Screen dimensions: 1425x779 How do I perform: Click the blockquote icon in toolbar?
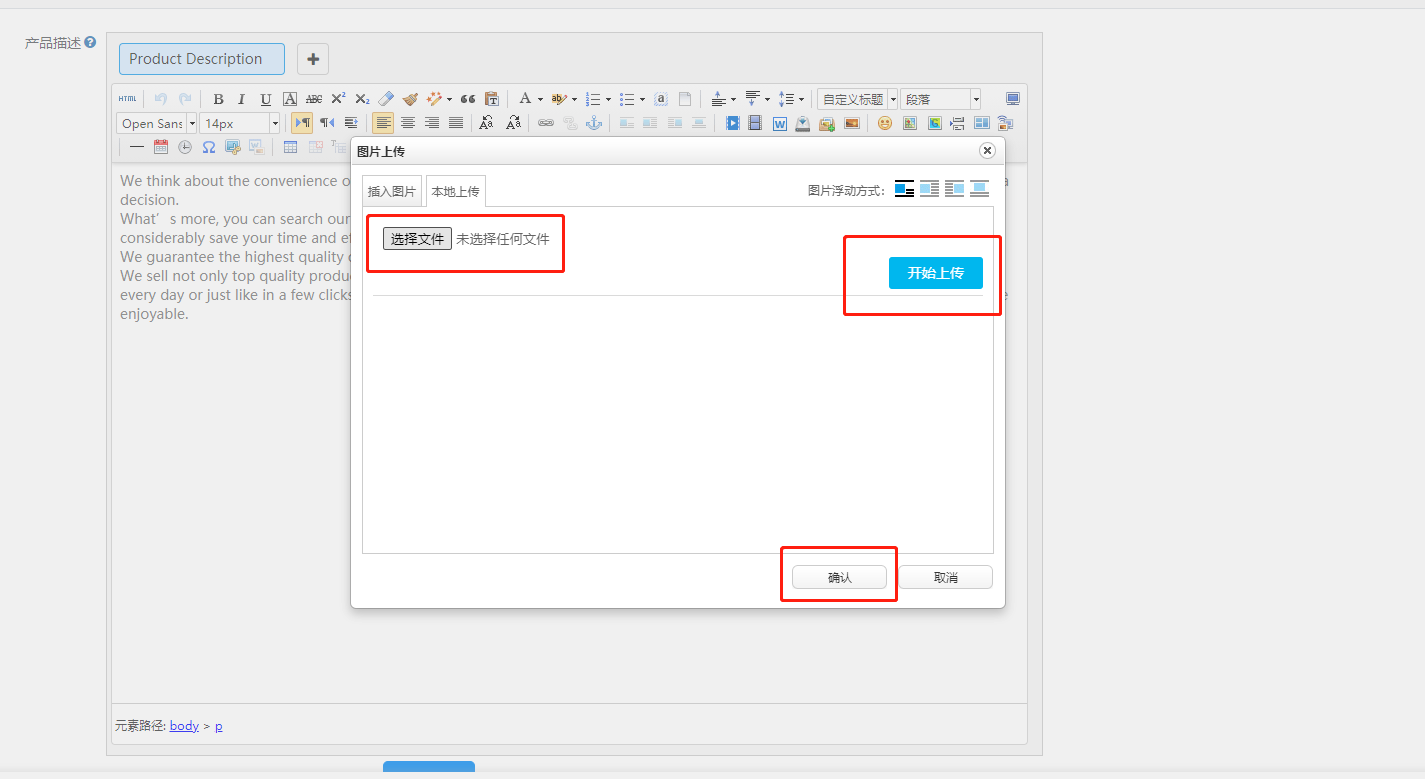point(467,99)
